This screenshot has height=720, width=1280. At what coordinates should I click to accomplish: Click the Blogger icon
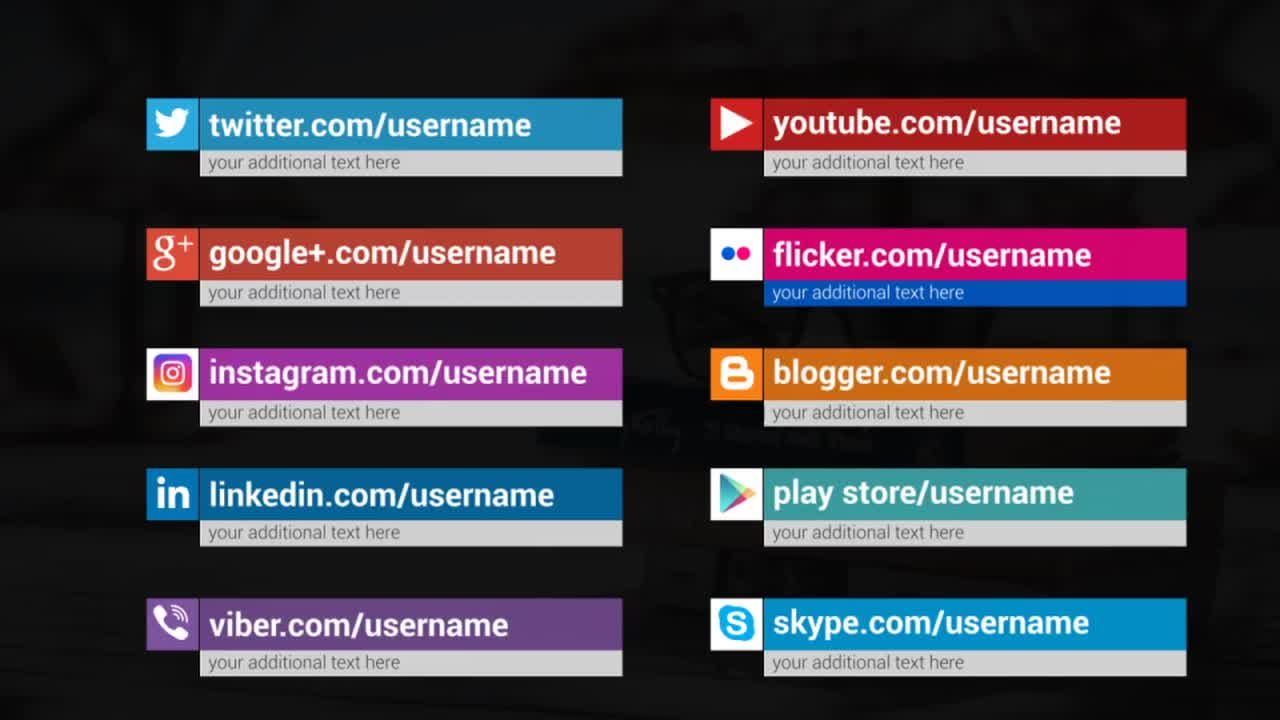[x=736, y=374]
